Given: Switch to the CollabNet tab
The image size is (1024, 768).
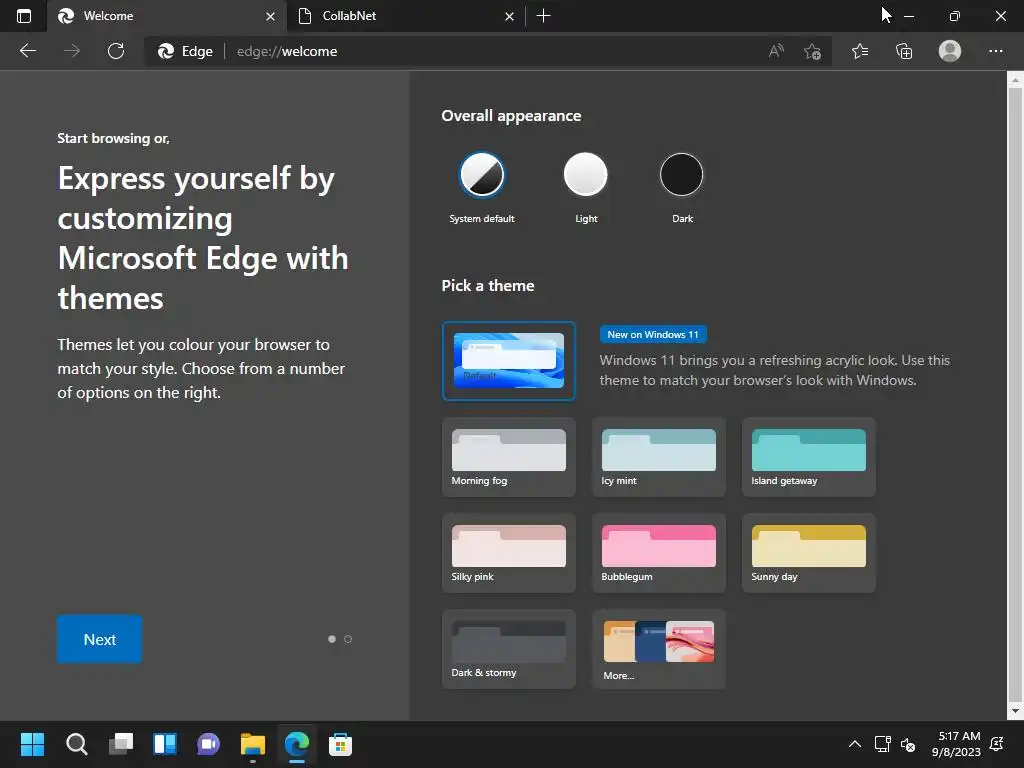Looking at the screenshot, I should (x=405, y=16).
